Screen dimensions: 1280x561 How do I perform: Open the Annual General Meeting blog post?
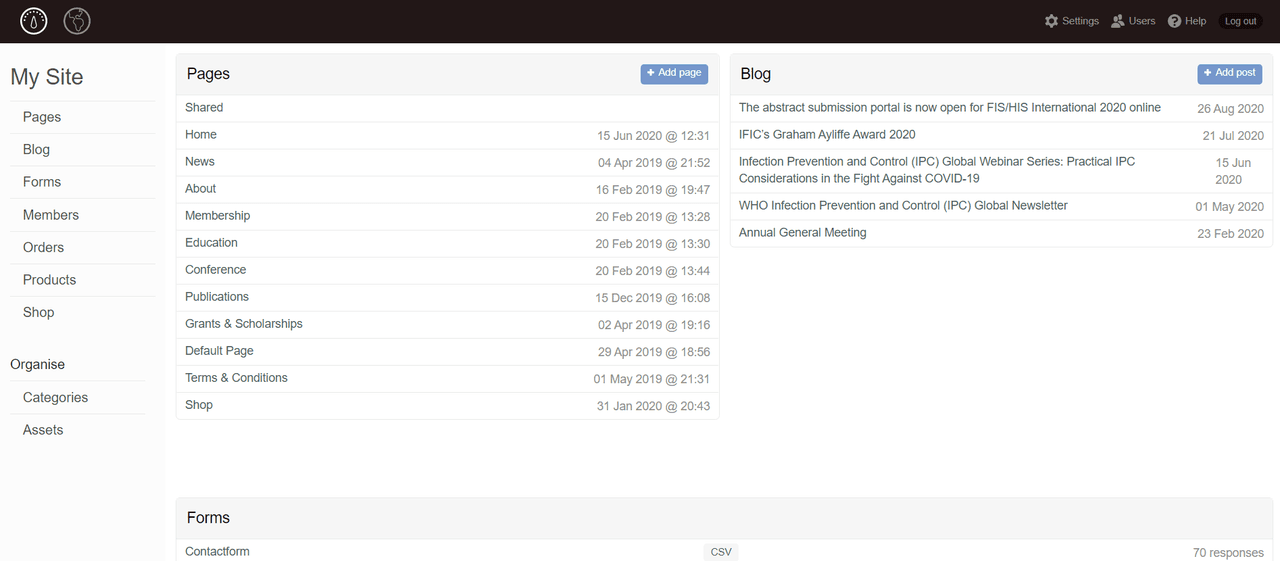[x=802, y=233]
